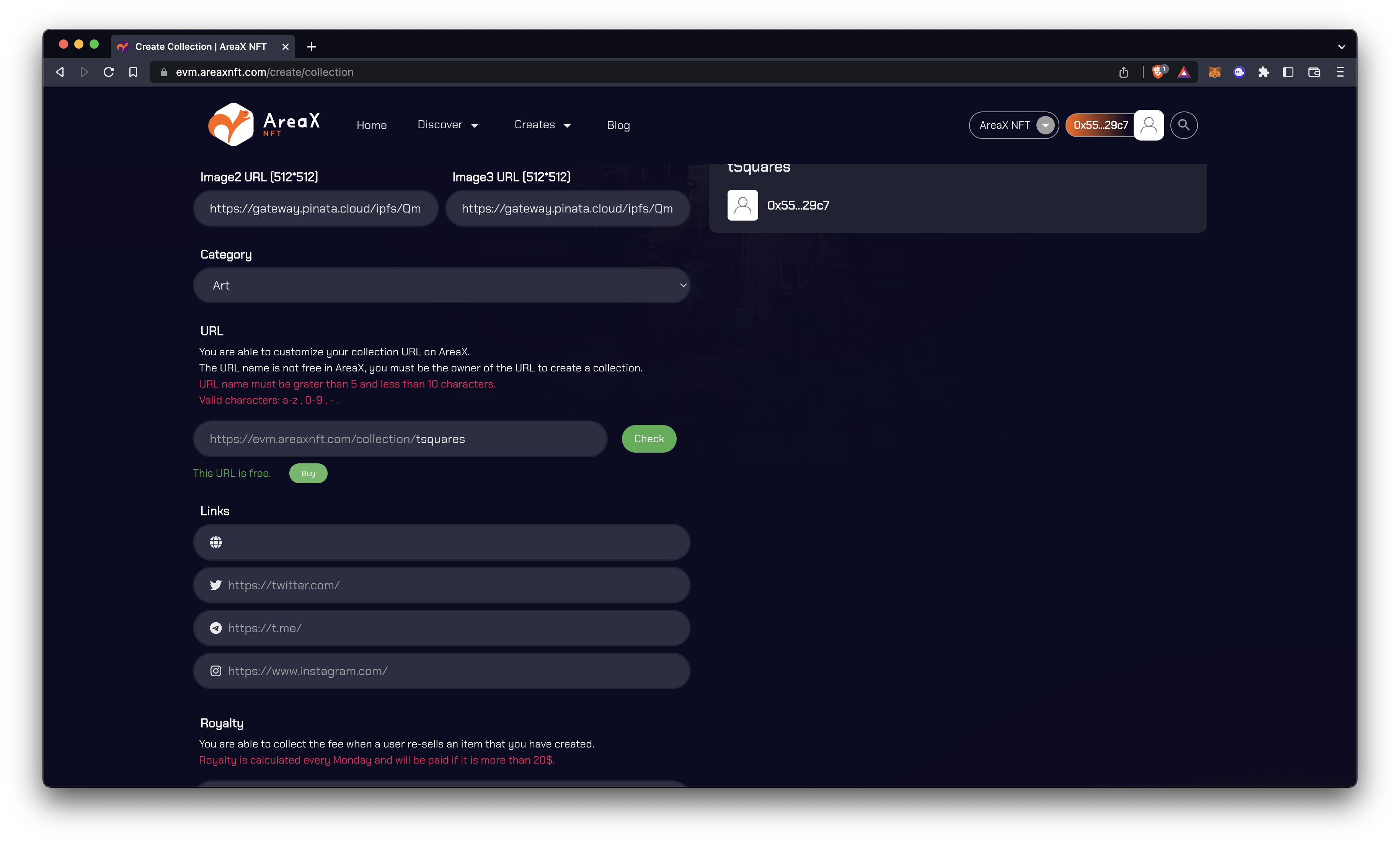Open the user profile avatar icon
The width and height of the screenshot is (1400, 844).
(x=1148, y=125)
